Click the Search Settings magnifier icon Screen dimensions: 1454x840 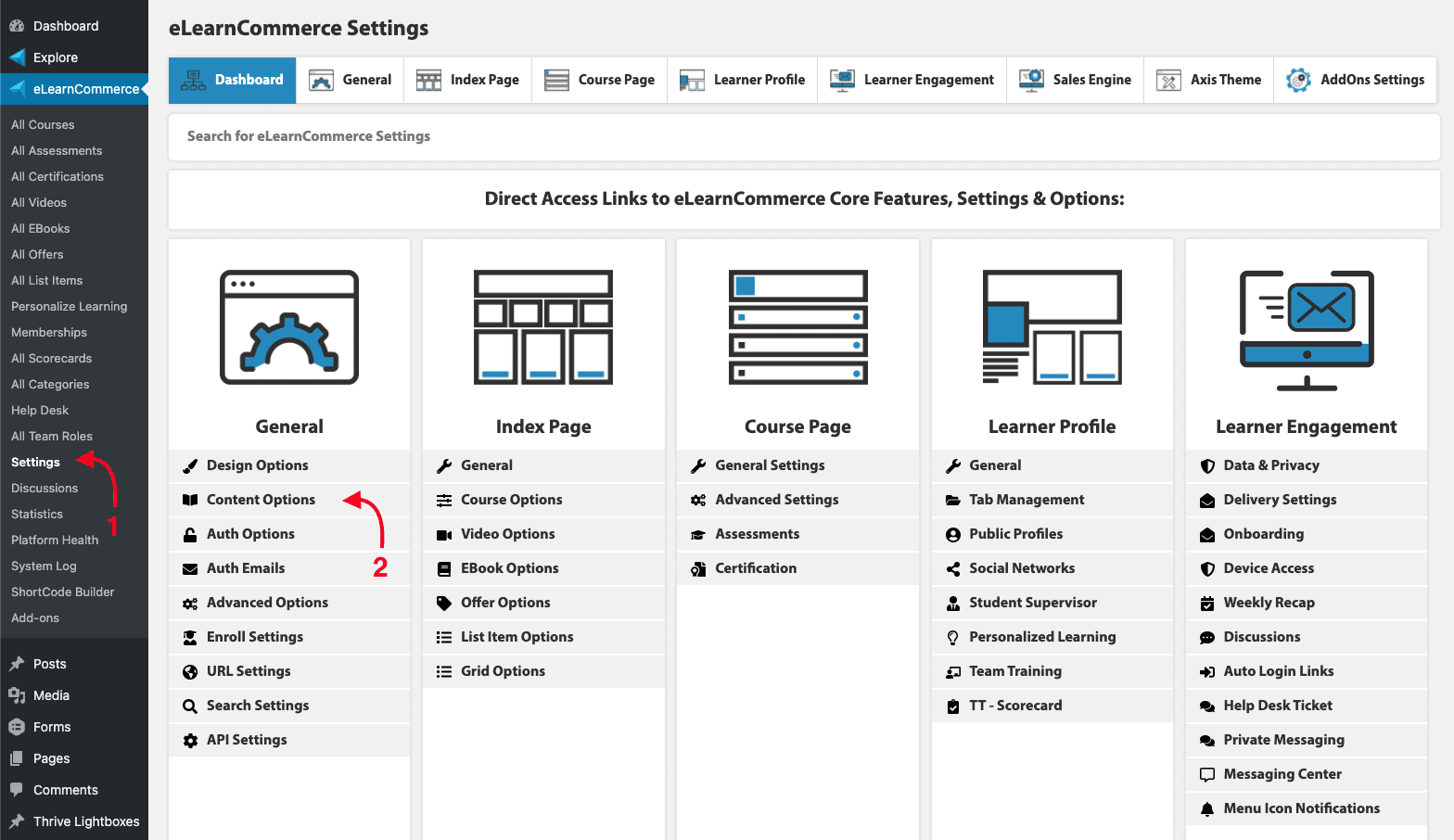click(190, 706)
